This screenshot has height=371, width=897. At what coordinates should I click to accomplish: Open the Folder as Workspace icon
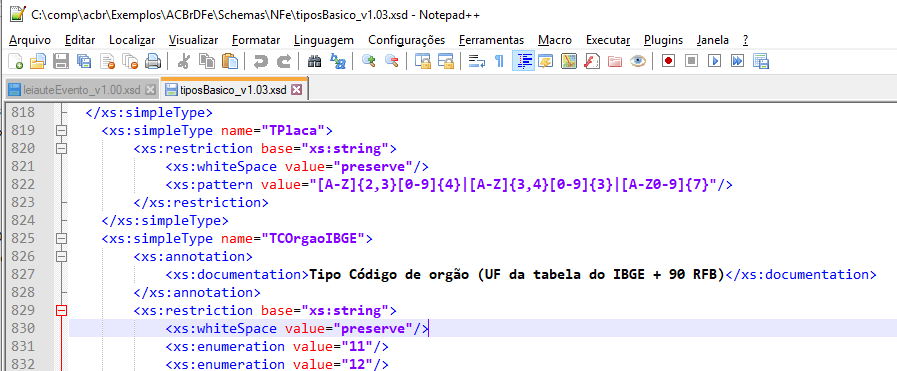point(615,61)
